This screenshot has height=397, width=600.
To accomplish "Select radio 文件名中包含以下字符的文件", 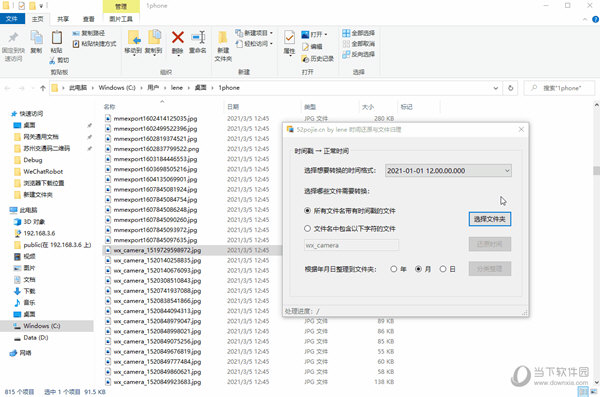I will point(307,229).
